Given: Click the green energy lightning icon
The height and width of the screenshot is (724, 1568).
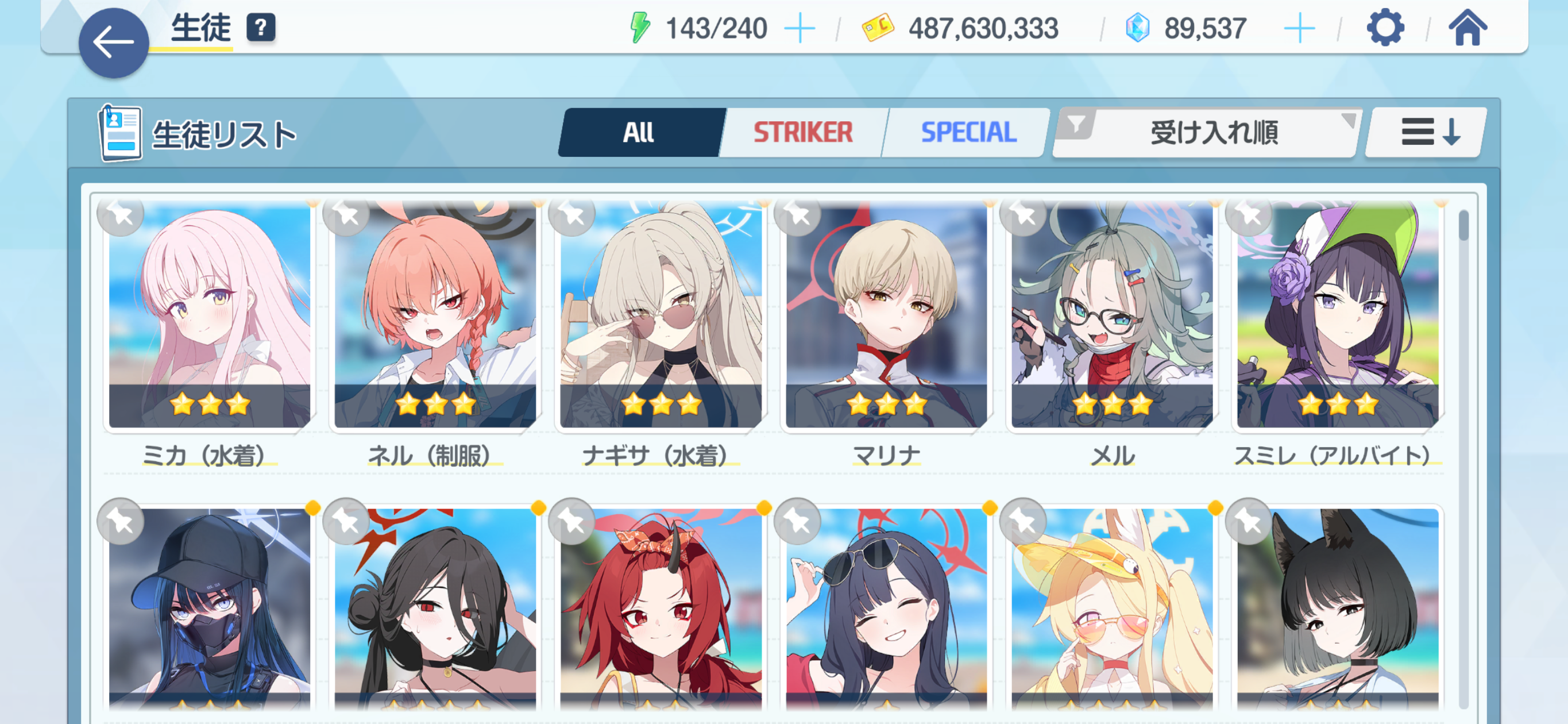Looking at the screenshot, I should (x=639, y=28).
